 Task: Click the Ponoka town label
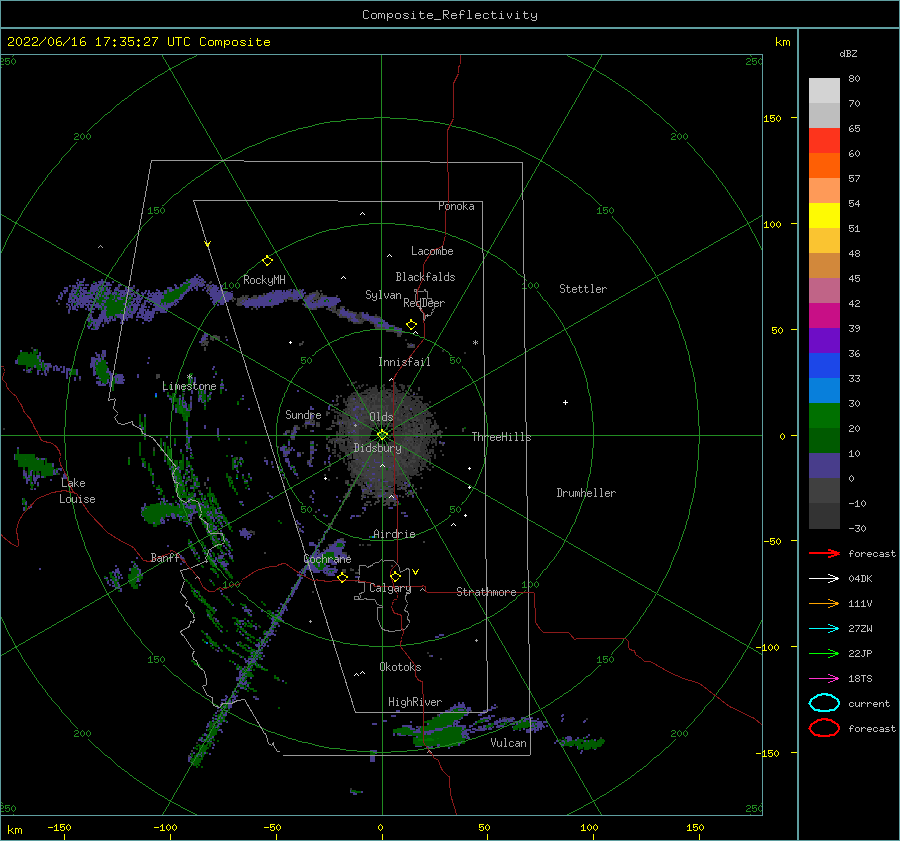456,206
